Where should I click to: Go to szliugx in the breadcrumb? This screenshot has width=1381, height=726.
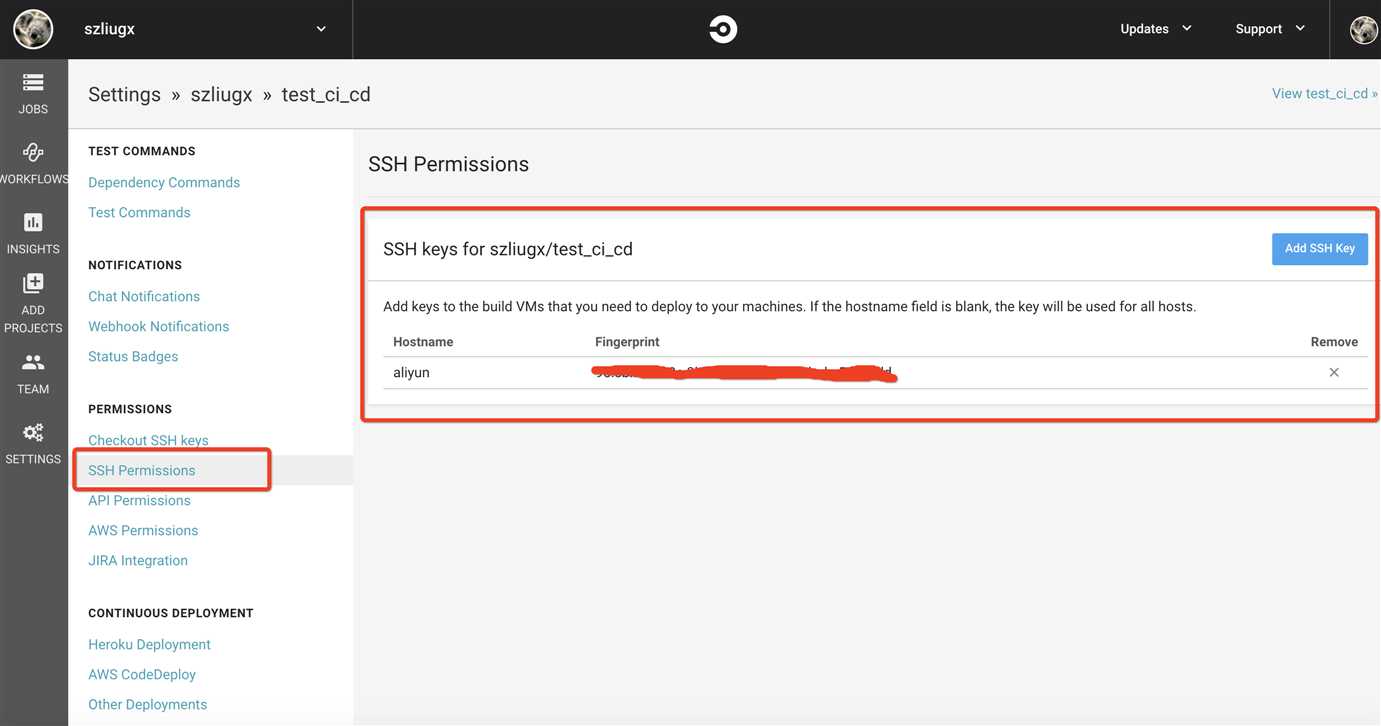(221, 94)
